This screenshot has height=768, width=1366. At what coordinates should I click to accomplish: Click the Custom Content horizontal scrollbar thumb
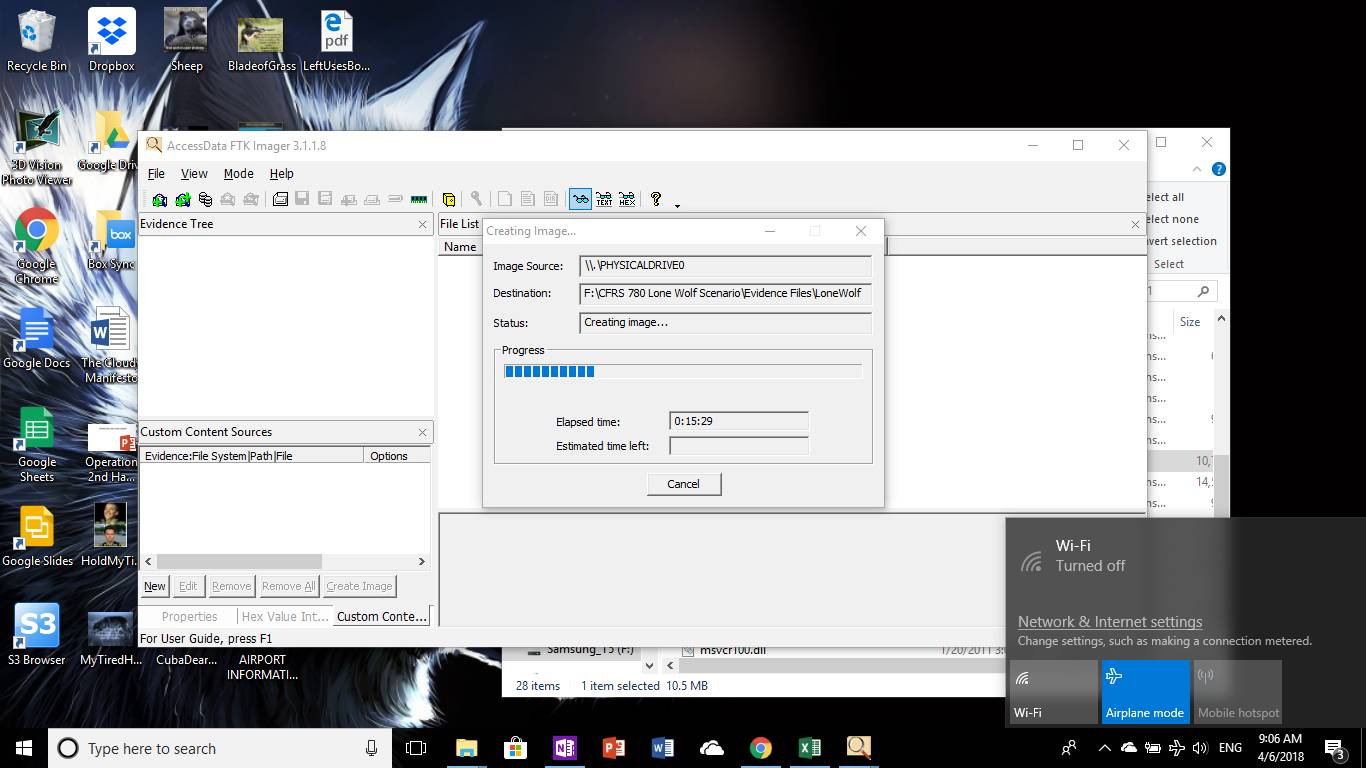pos(239,562)
